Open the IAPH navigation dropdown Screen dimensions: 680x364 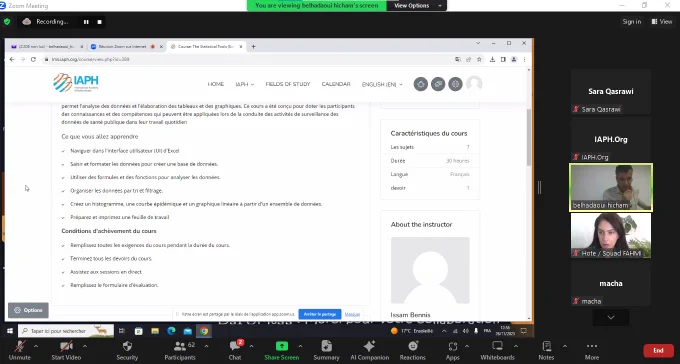(x=245, y=84)
